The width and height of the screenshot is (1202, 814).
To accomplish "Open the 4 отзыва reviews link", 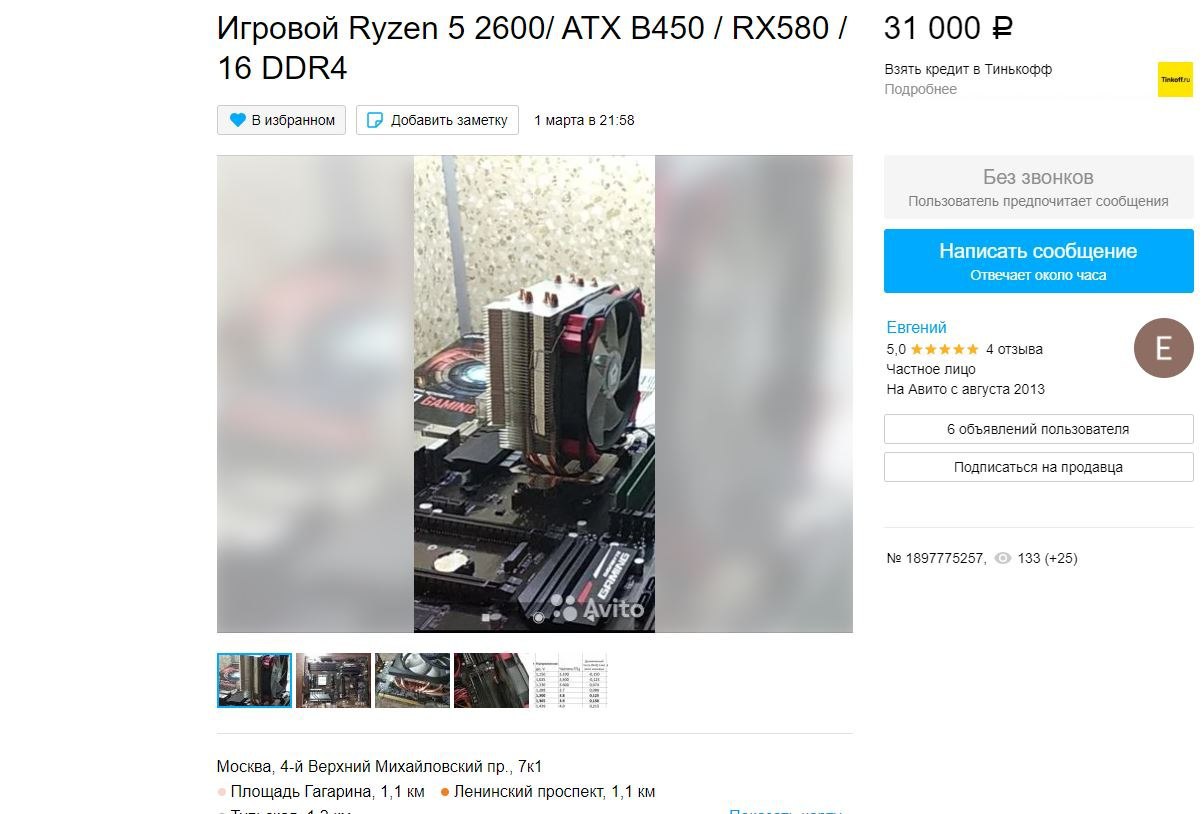I will point(1014,349).
